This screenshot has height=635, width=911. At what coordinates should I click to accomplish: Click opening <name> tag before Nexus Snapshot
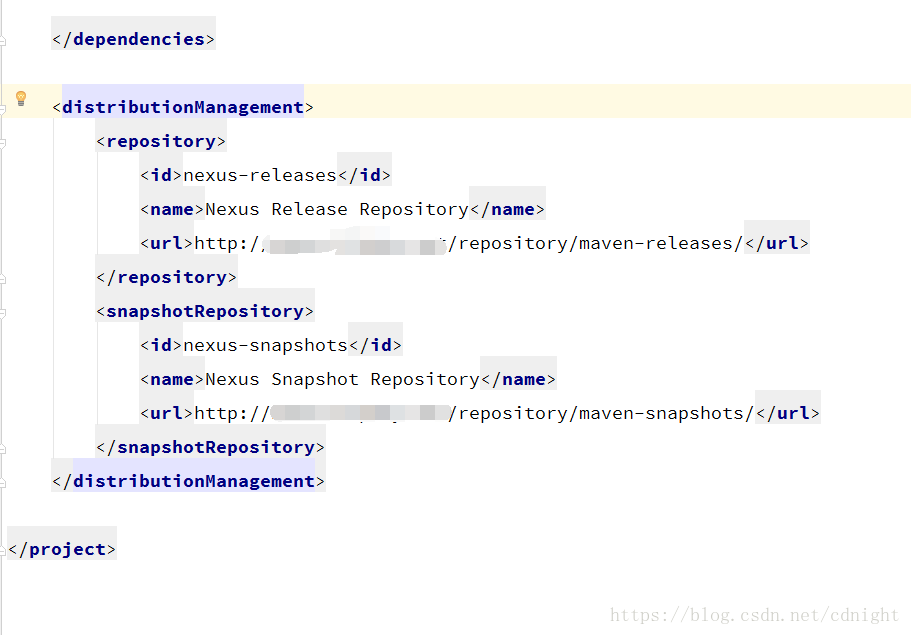point(172,379)
